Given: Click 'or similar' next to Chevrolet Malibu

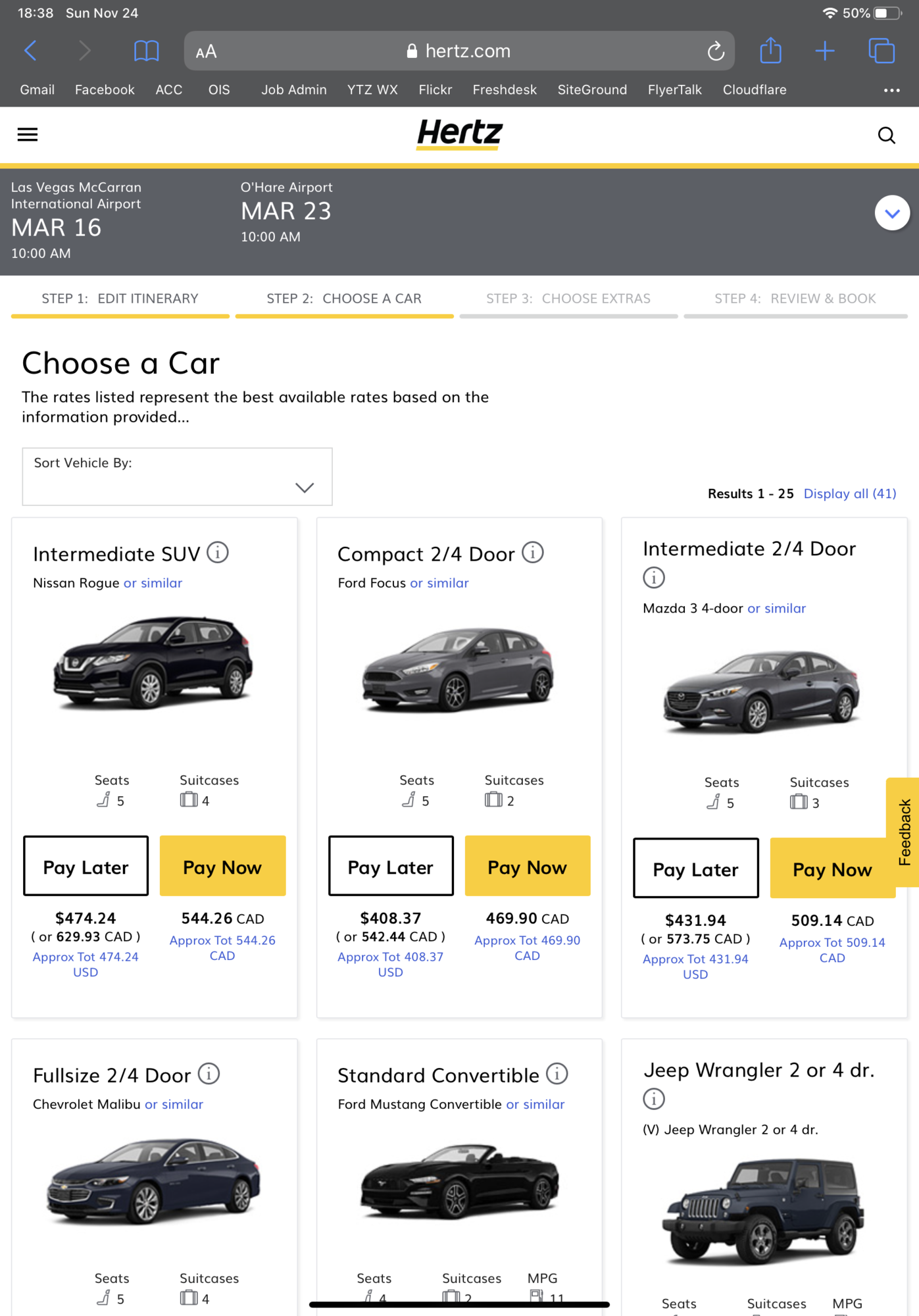Looking at the screenshot, I should coord(174,1104).
